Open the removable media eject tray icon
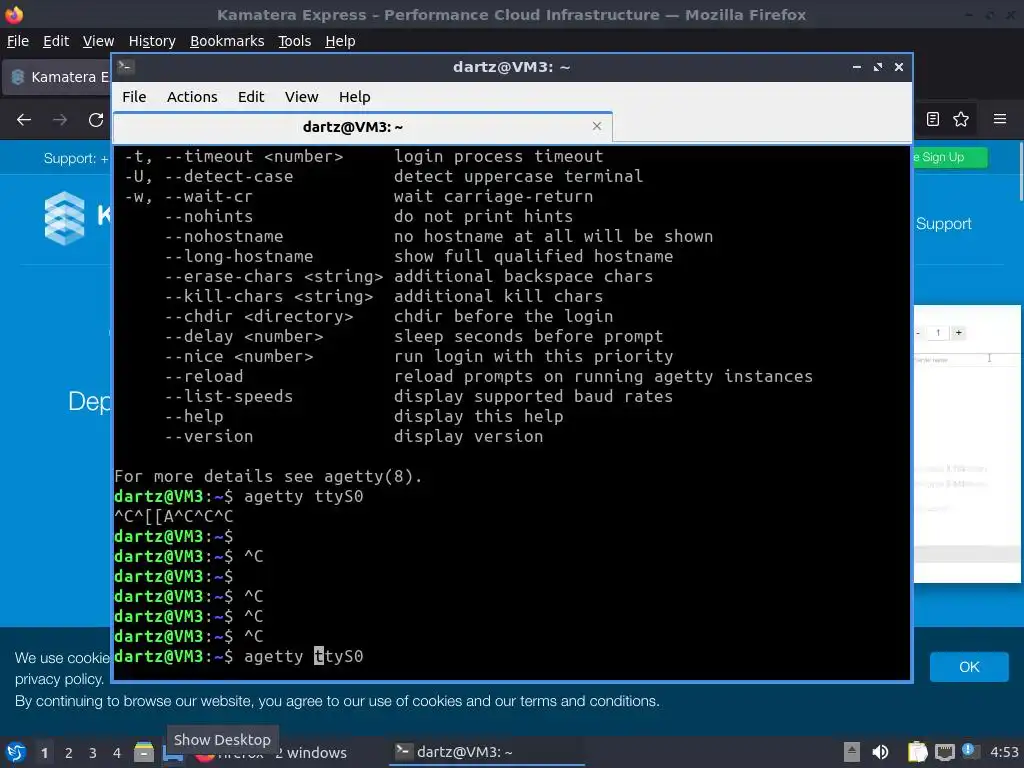Image resolution: width=1024 pixels, height=768 pixels. (x=851, y=752)
